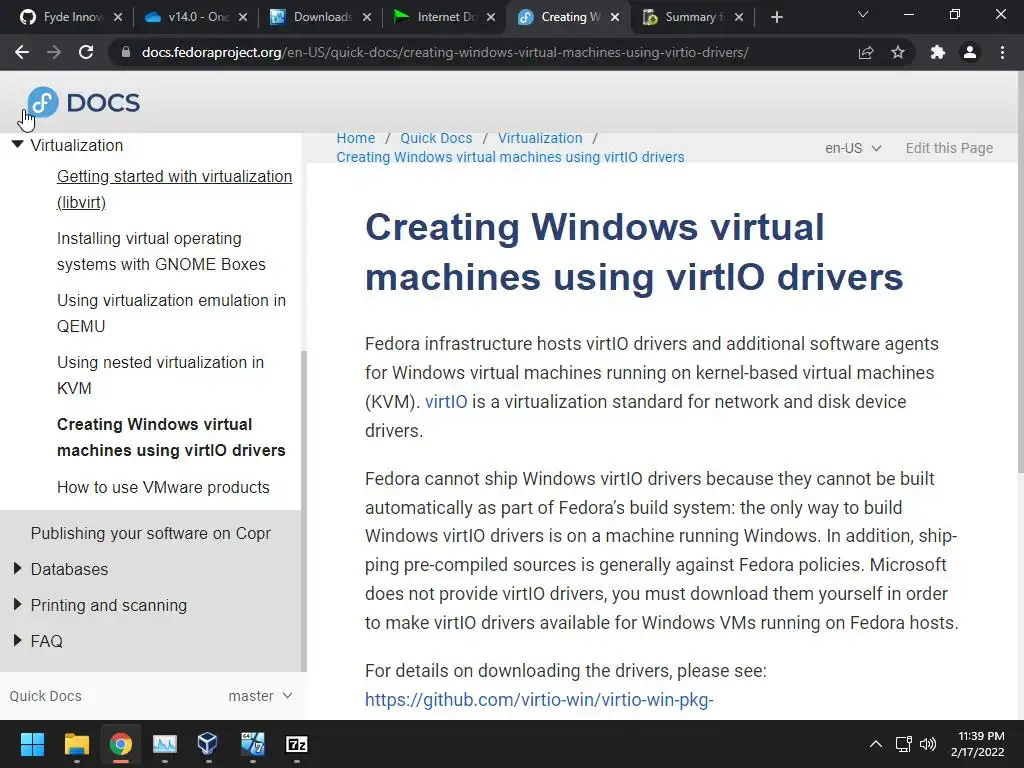This screenshot has width=1024, height=768.
Task: Select Creating Windows virtual machines nav item
Action: pyautogui.click(x=171, y=438)
